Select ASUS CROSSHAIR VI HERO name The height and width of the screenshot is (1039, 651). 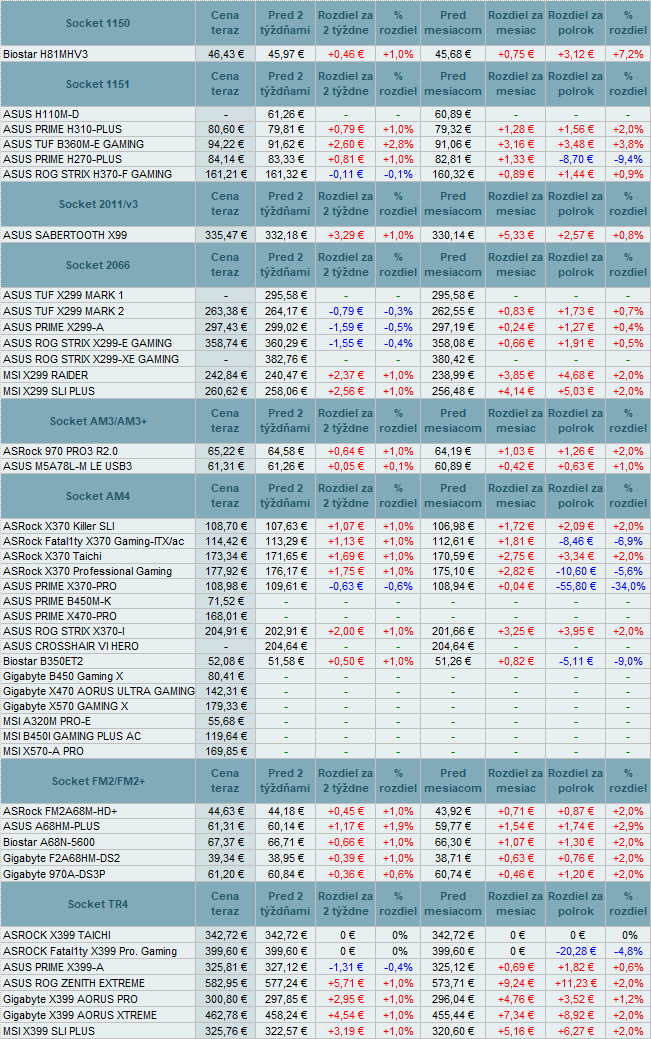(71, 646)
